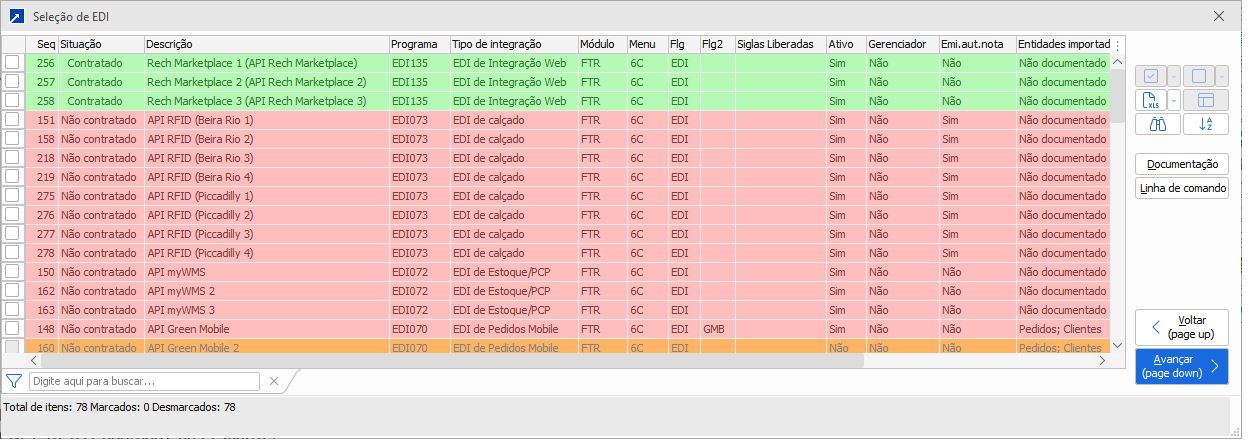This screenshot has height=446, width=1256.
Task: Sort by the Situação column header
Action: tap(101, 45)
